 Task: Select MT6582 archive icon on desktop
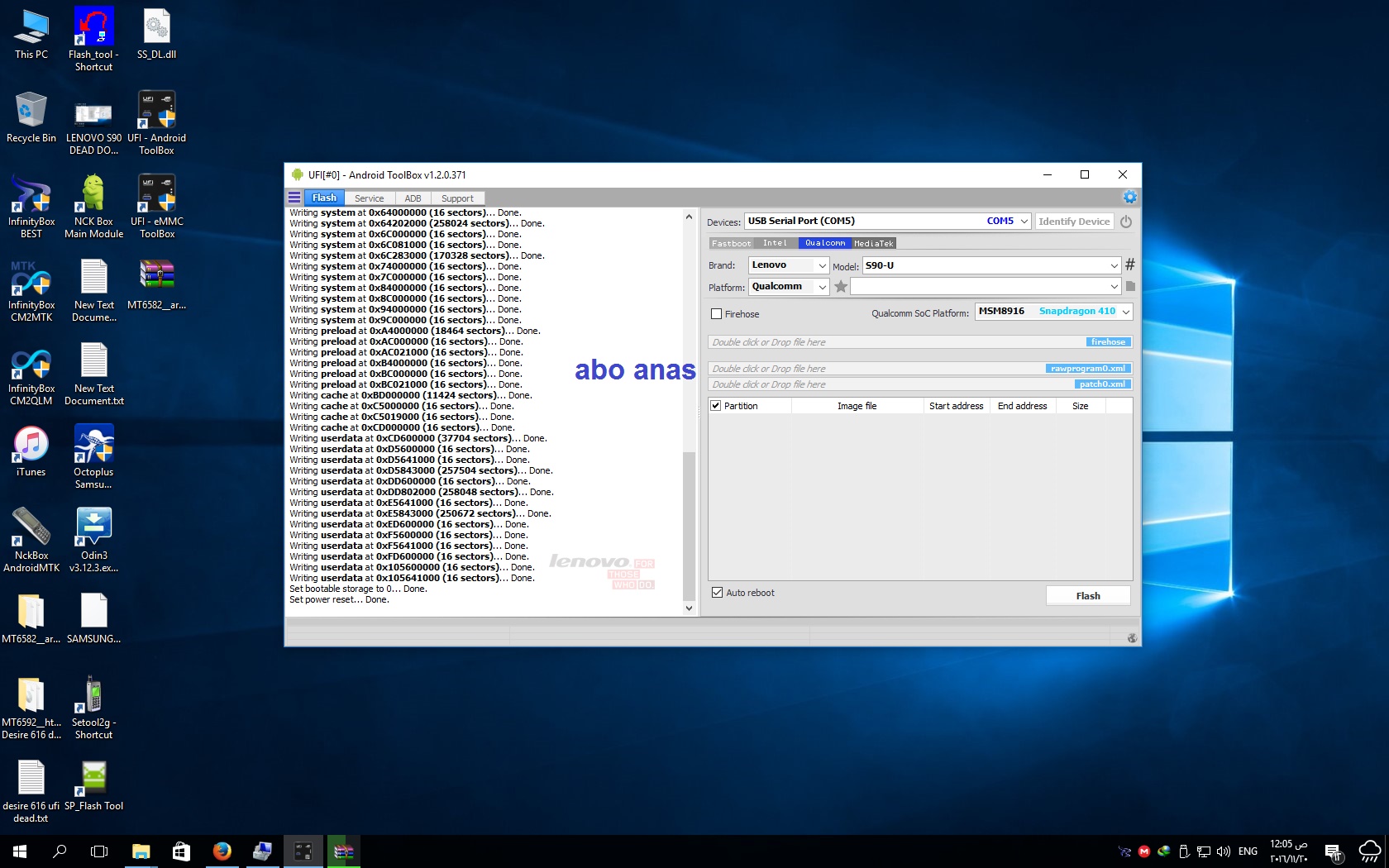click(156, 284)
